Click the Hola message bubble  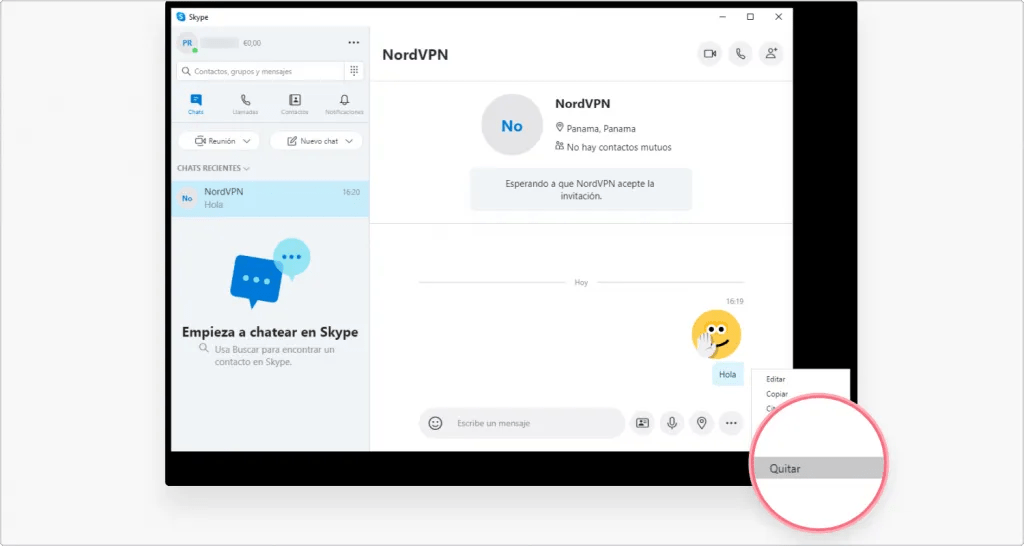(x=728, y=375)
